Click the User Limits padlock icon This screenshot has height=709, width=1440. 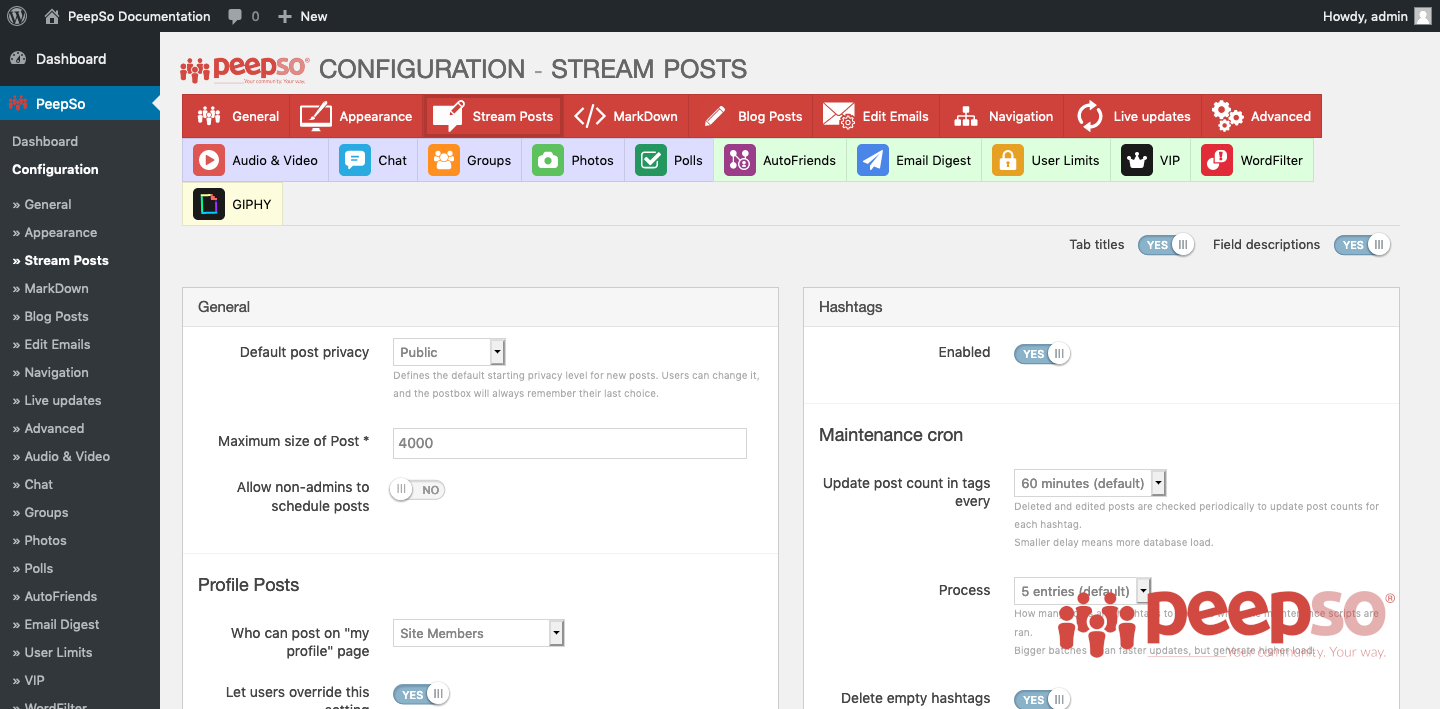tap(1008, 160)
